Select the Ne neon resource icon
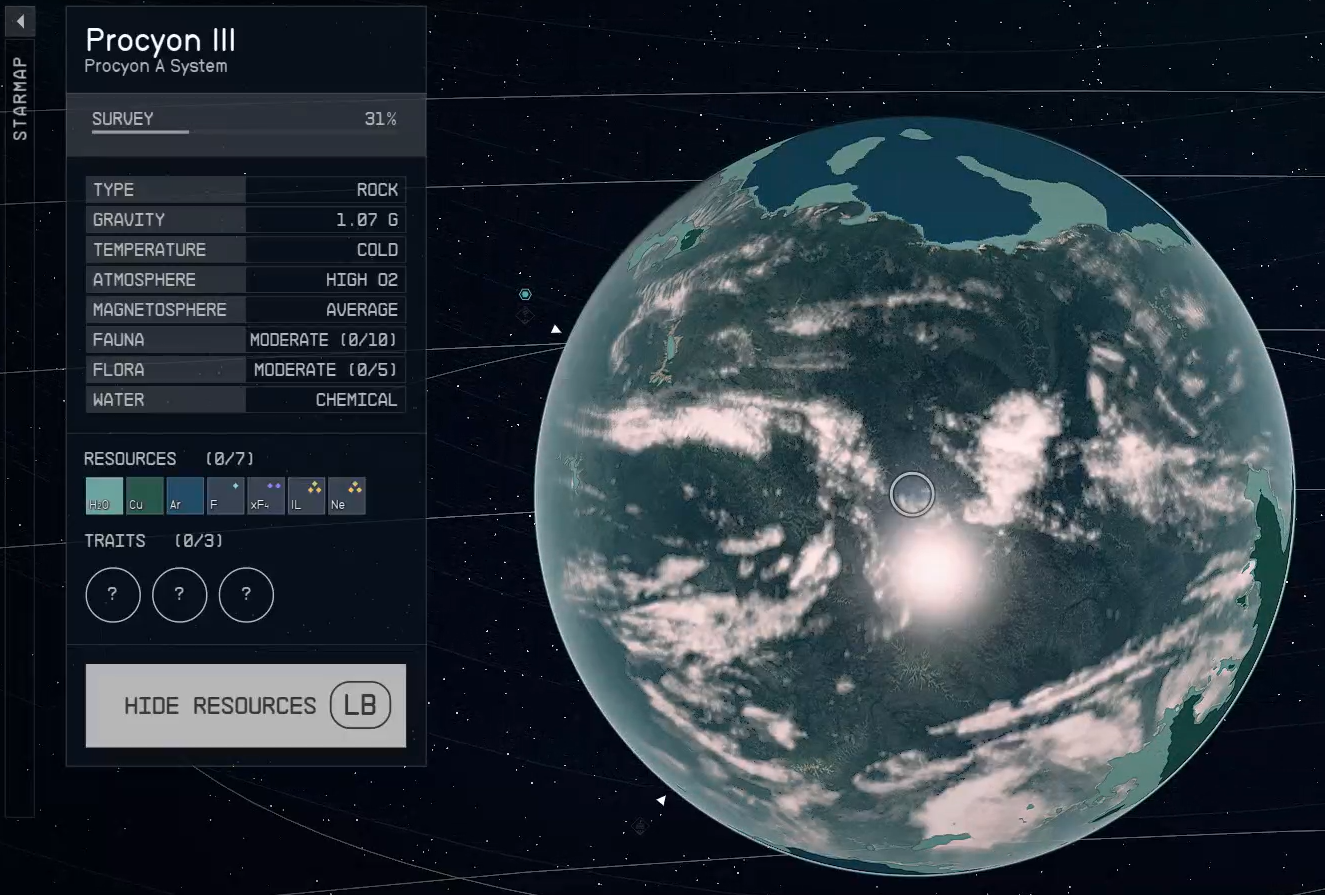The width and height of the screenshot is (1325, 895). (x=347, y=496)
